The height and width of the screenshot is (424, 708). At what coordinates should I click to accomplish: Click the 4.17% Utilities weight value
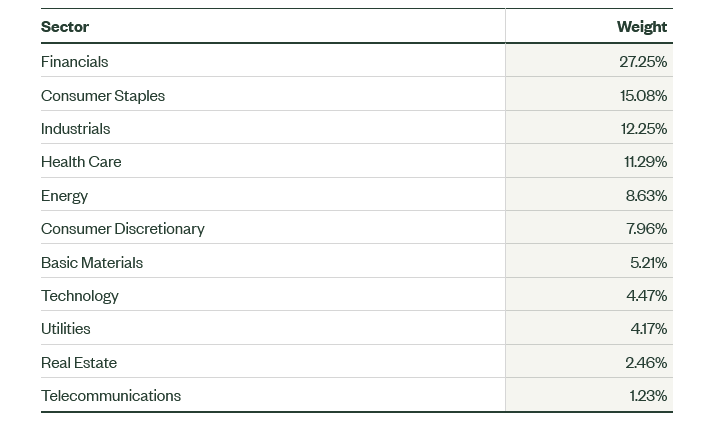pyautogui.click(x=648, y=329)
